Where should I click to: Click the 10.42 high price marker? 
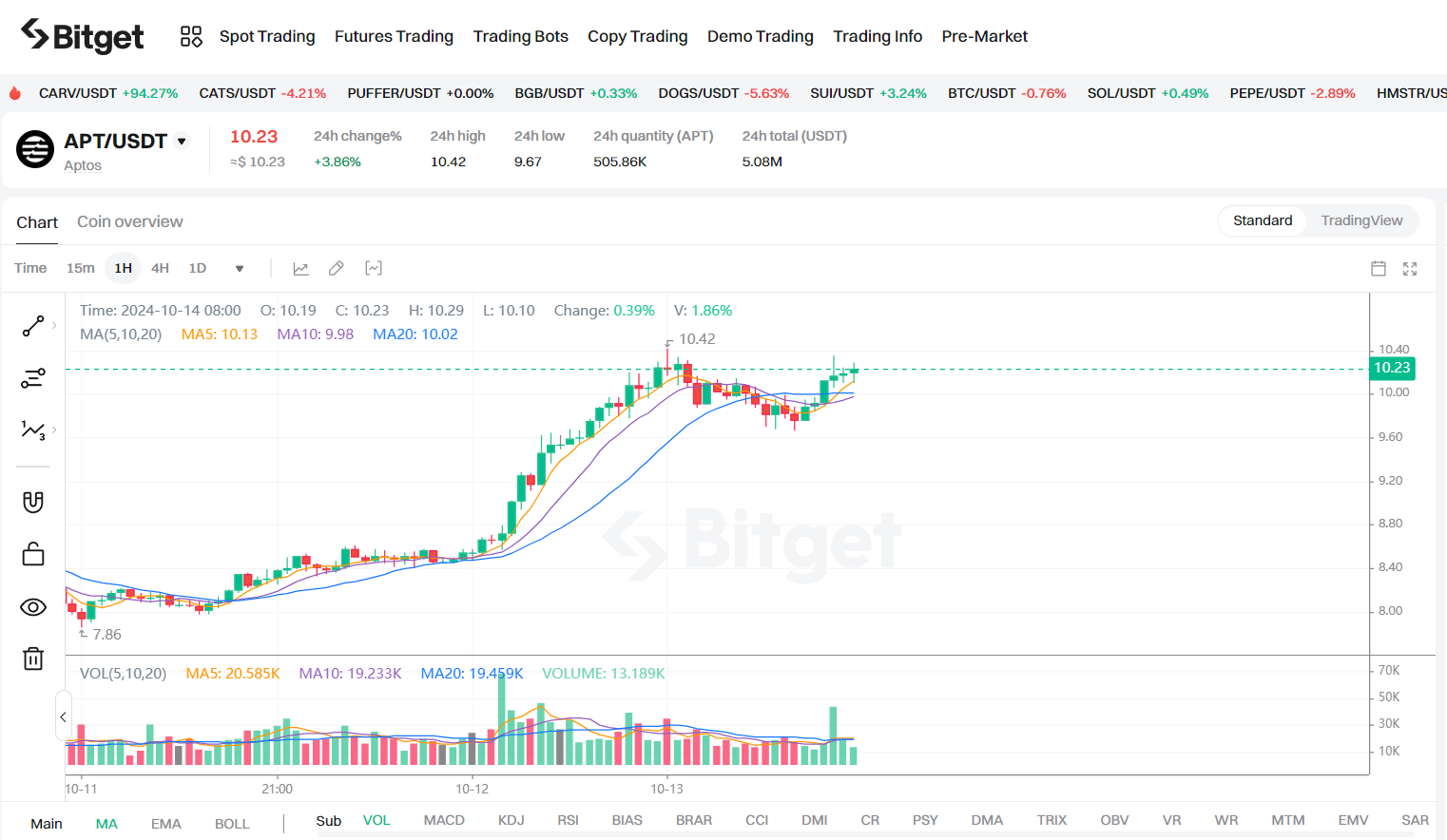click(x=697, y=339)
